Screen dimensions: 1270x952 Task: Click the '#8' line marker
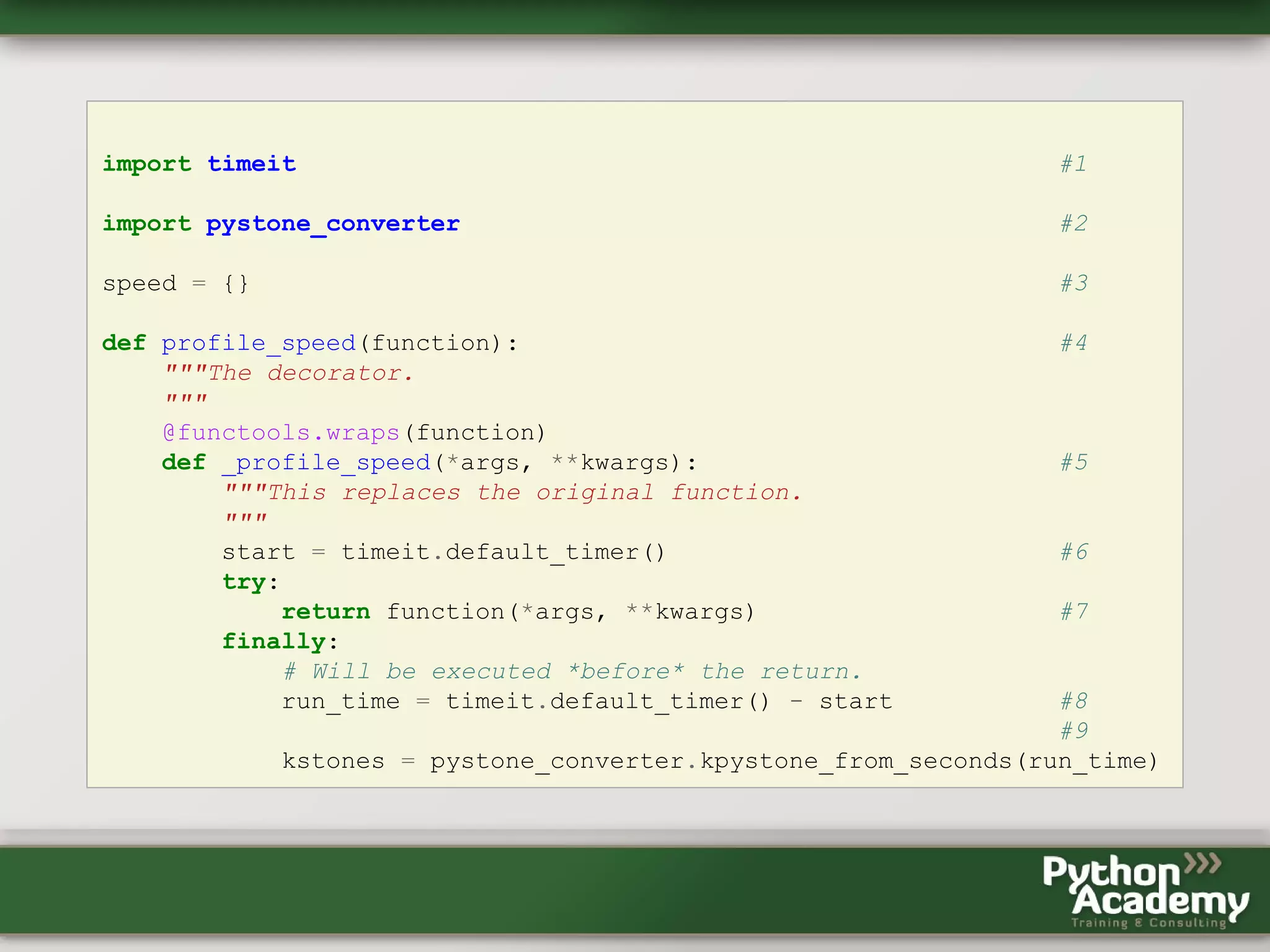click(1073, 700)
